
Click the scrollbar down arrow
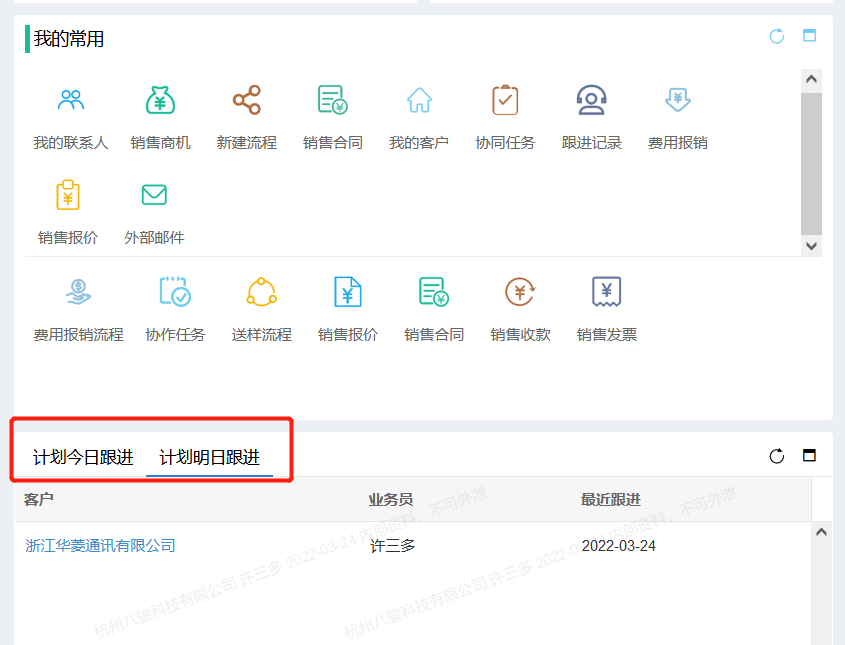point(812,245)
